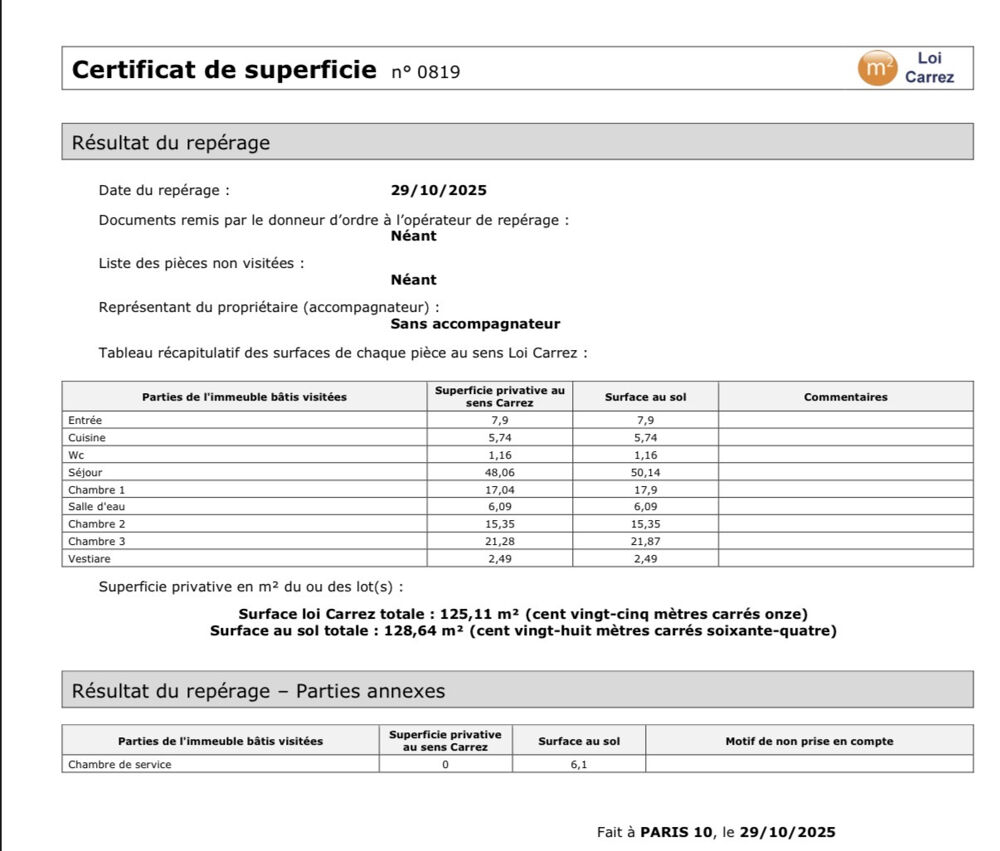Select the Vestiare row
1000x851 pixels.
tap(240, 558)
